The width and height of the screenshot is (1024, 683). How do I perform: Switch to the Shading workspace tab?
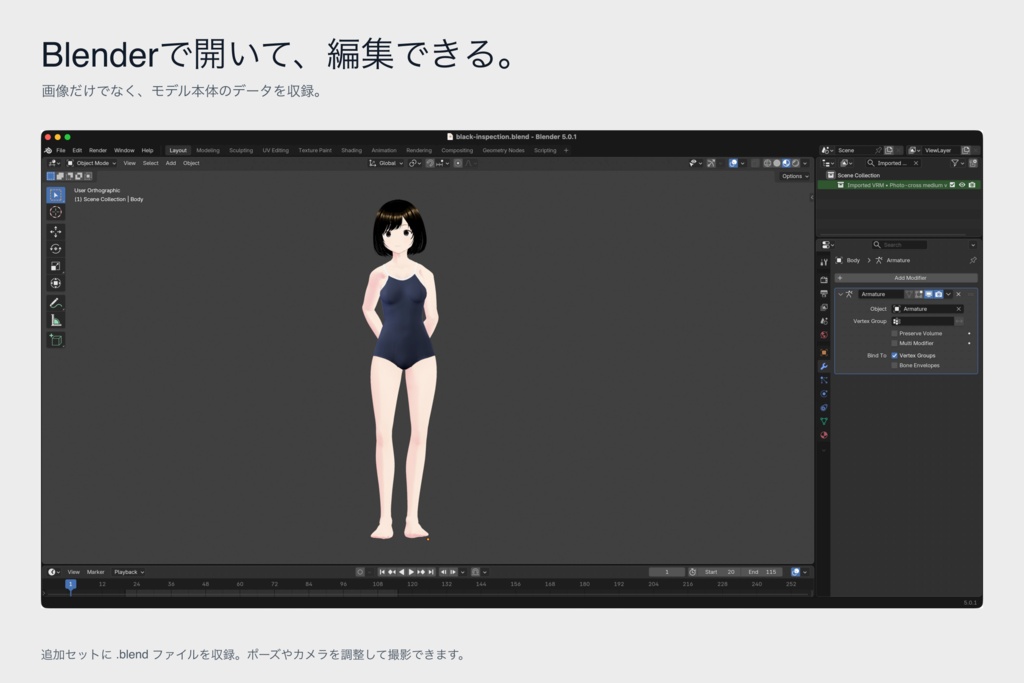[x=351, y=150]
